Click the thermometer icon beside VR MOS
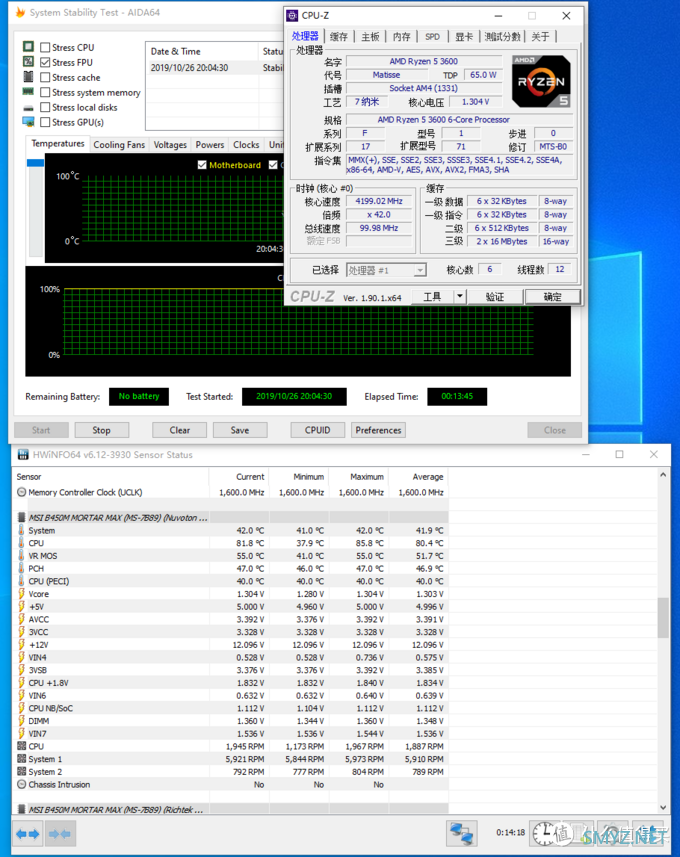Screen dimensions: 680x857 coord(22,555)
